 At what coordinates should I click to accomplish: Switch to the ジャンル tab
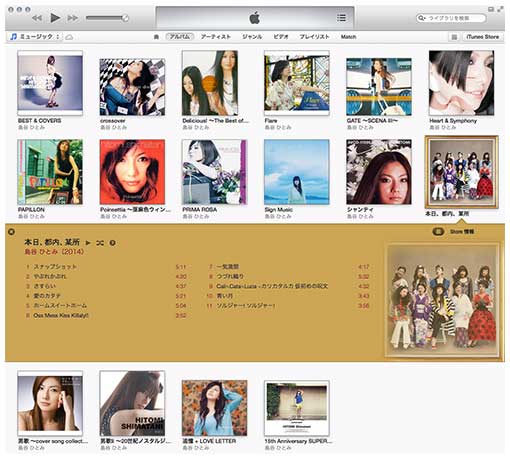coord(252,37)
